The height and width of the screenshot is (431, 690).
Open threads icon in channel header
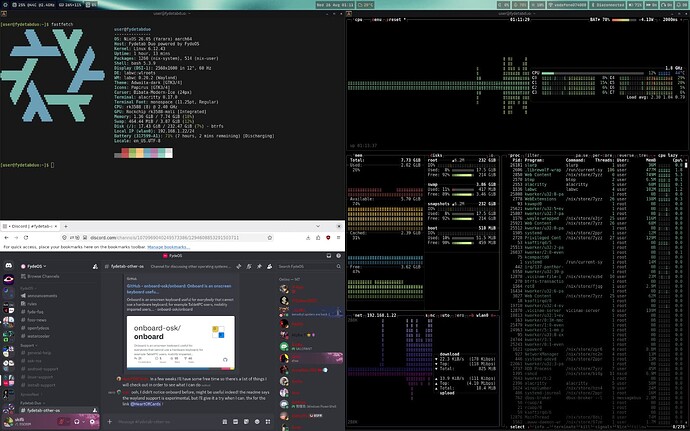click(239, 266)
